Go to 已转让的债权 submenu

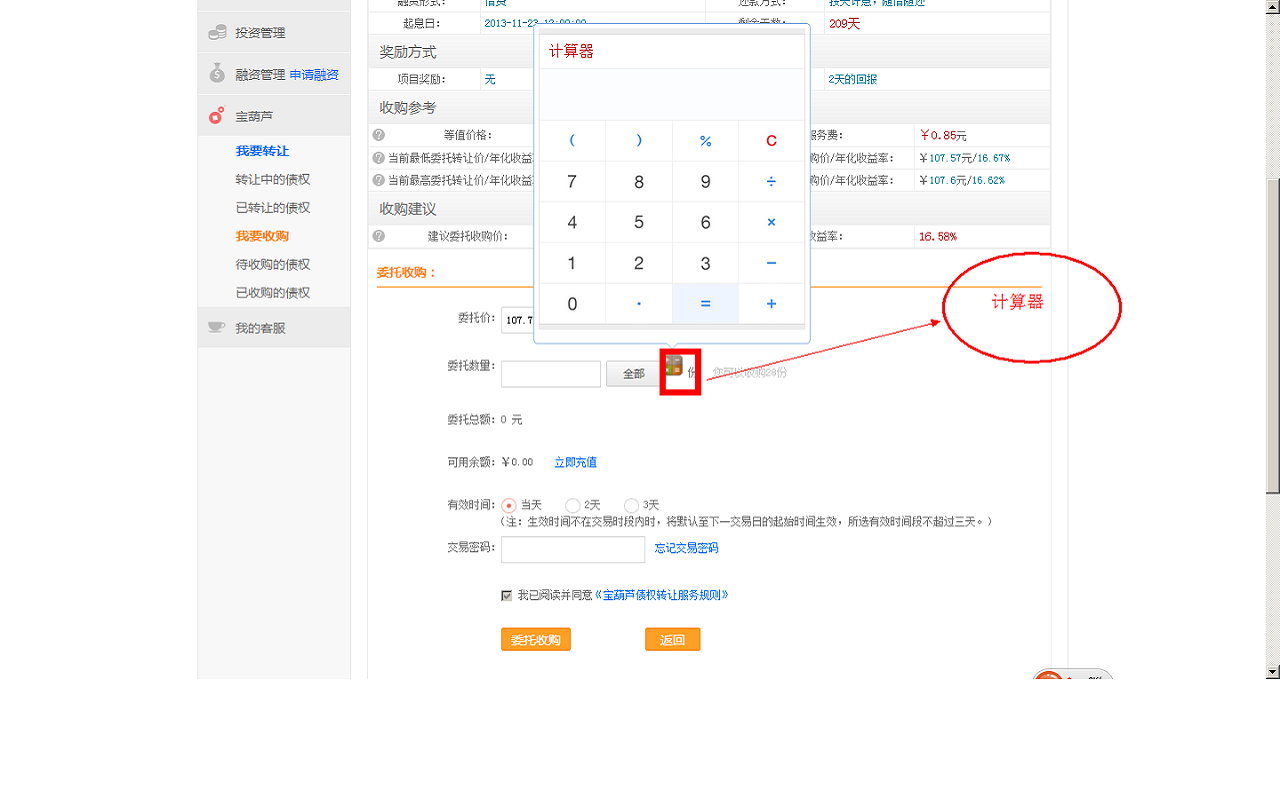[x=273, y=208]
